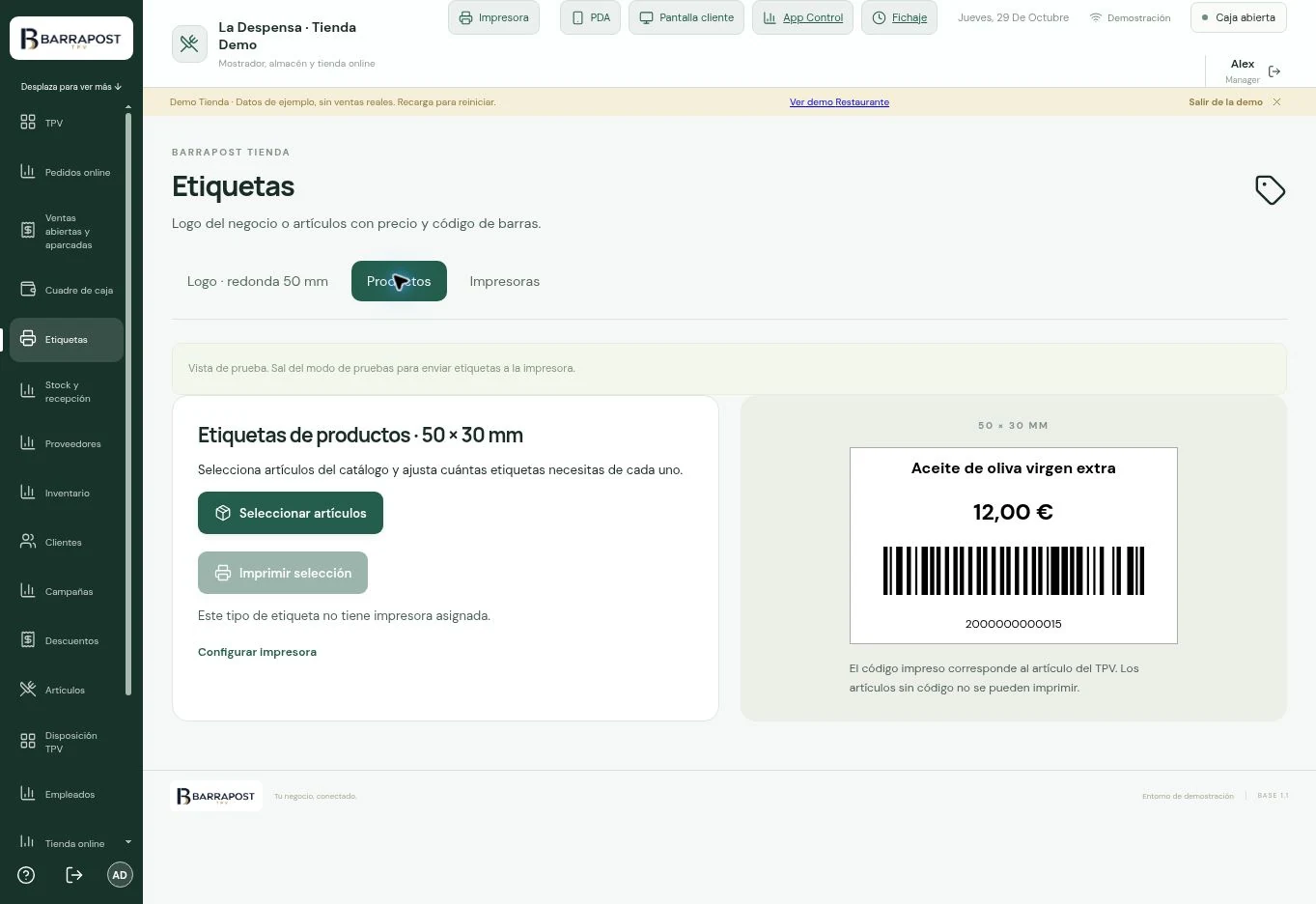Click the price tag icon beside Etiquetas

[1270, 189]
